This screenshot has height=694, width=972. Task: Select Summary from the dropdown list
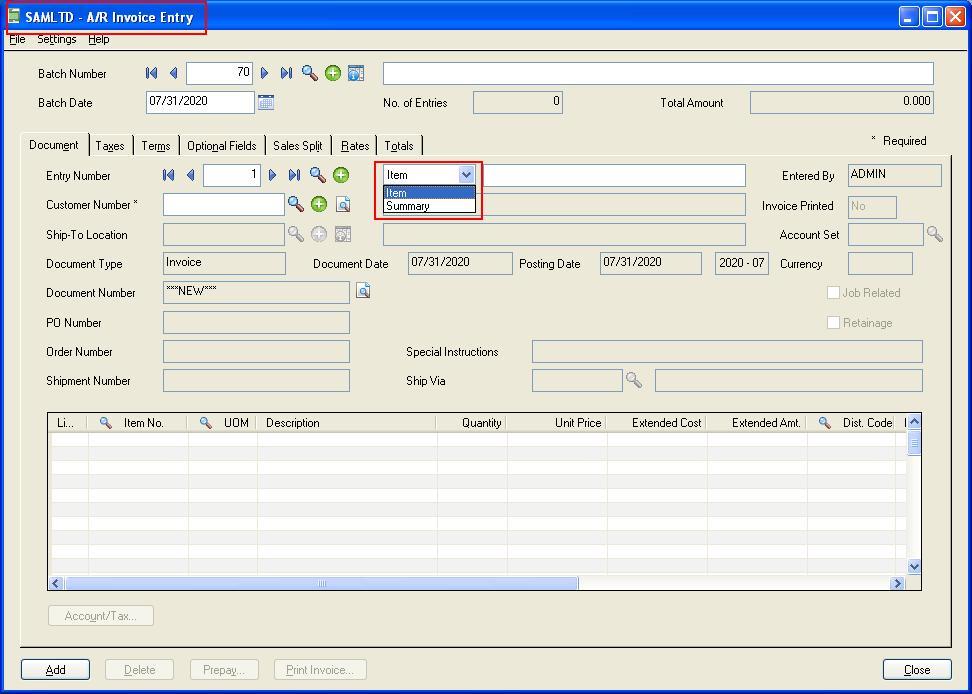tap(408, 206)
